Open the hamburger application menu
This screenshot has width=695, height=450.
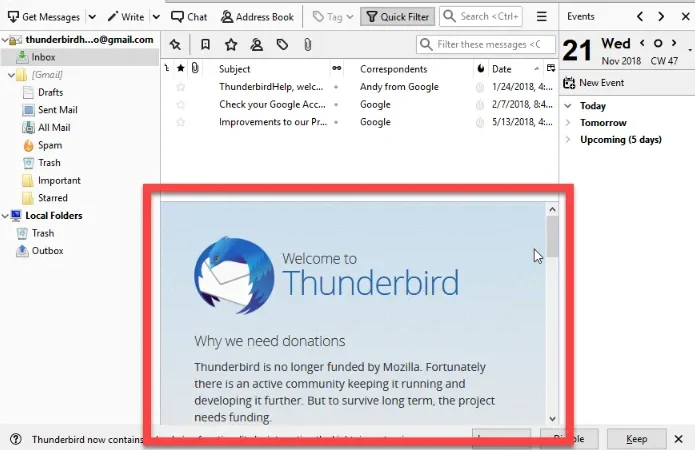[541, 17]
